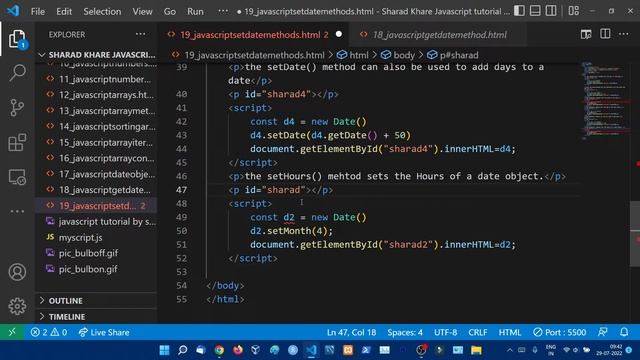Change Spaces: 4 indentation setting
640x360 pixels.
405,332
